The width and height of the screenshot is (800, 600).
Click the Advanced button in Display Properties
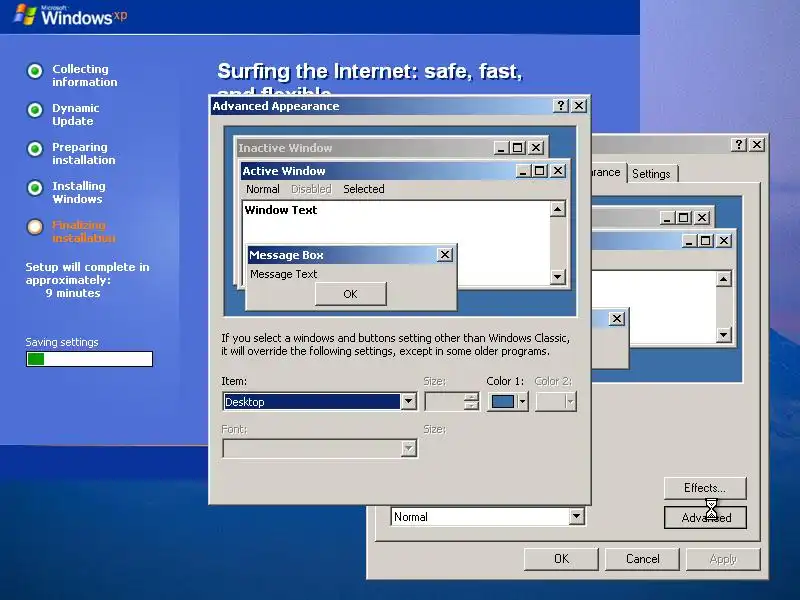(x=705, y=518)
